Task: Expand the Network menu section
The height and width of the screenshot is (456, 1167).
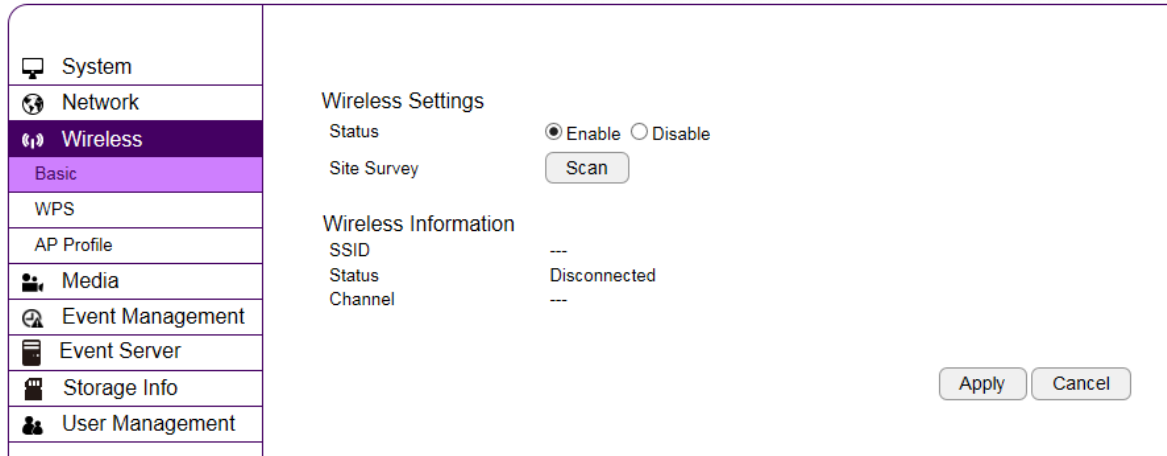Action: tap(100, 102)
